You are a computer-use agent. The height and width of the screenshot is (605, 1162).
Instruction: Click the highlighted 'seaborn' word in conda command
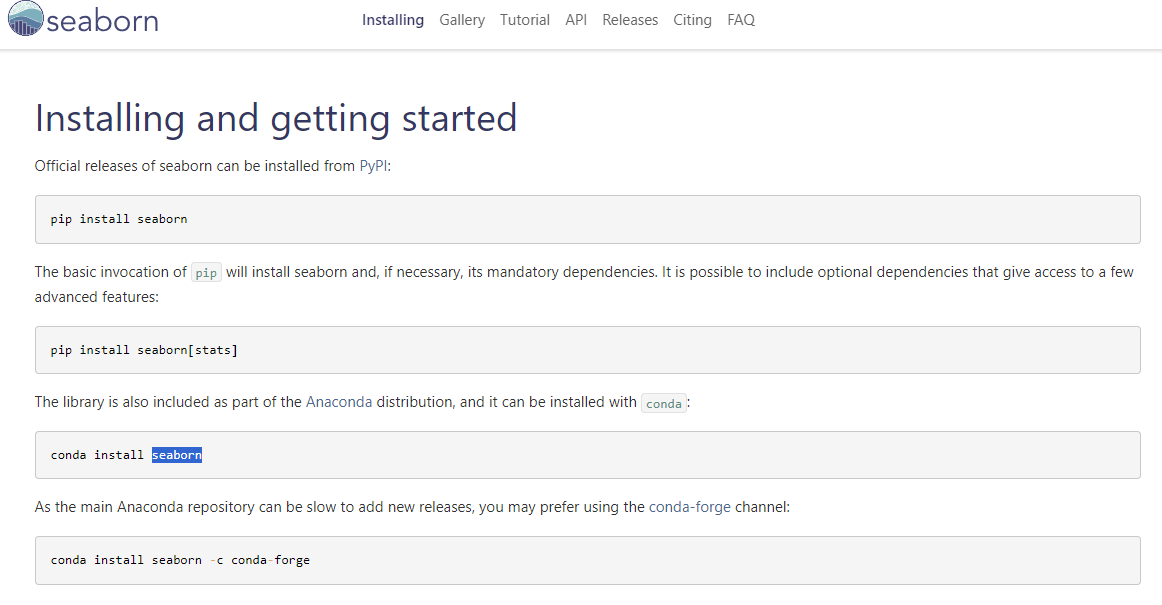click(176, 455)
